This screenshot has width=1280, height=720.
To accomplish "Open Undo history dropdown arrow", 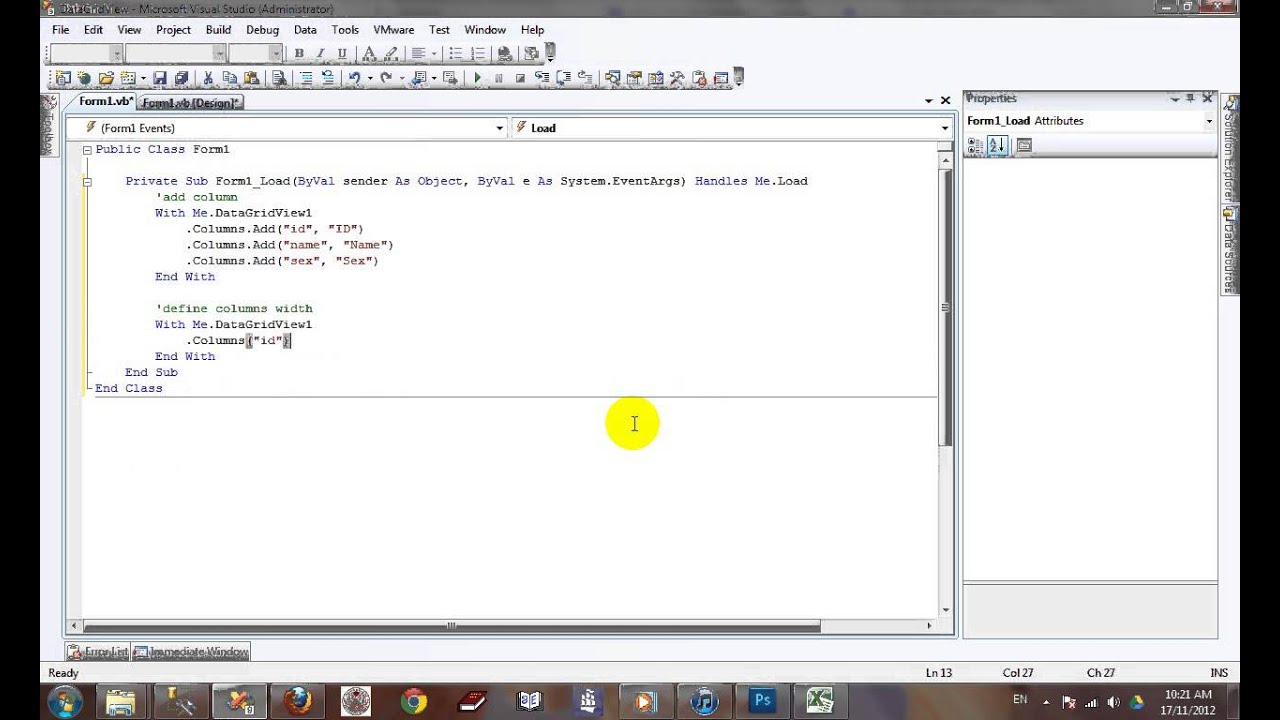I will pyautogui.click(x=370, y=78).
